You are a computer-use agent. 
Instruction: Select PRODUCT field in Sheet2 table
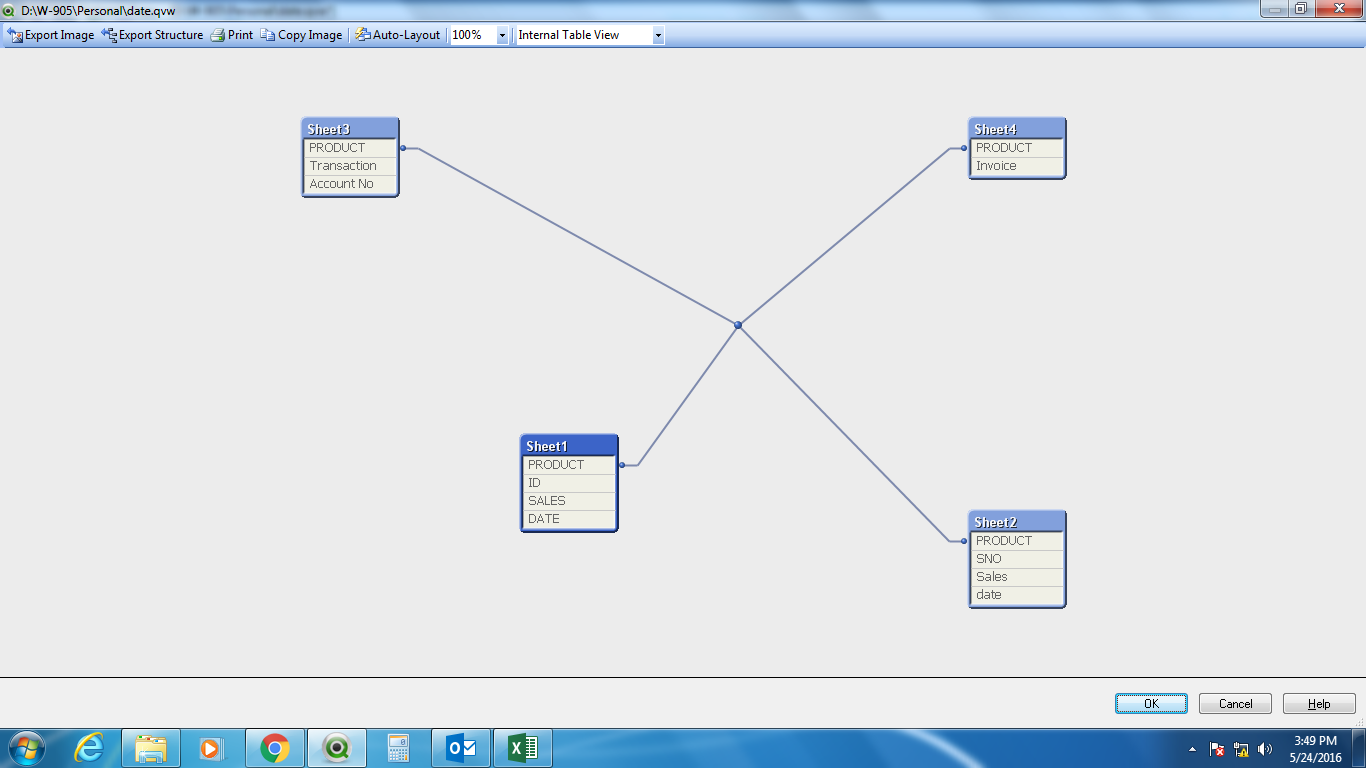tap(1017, 541)
